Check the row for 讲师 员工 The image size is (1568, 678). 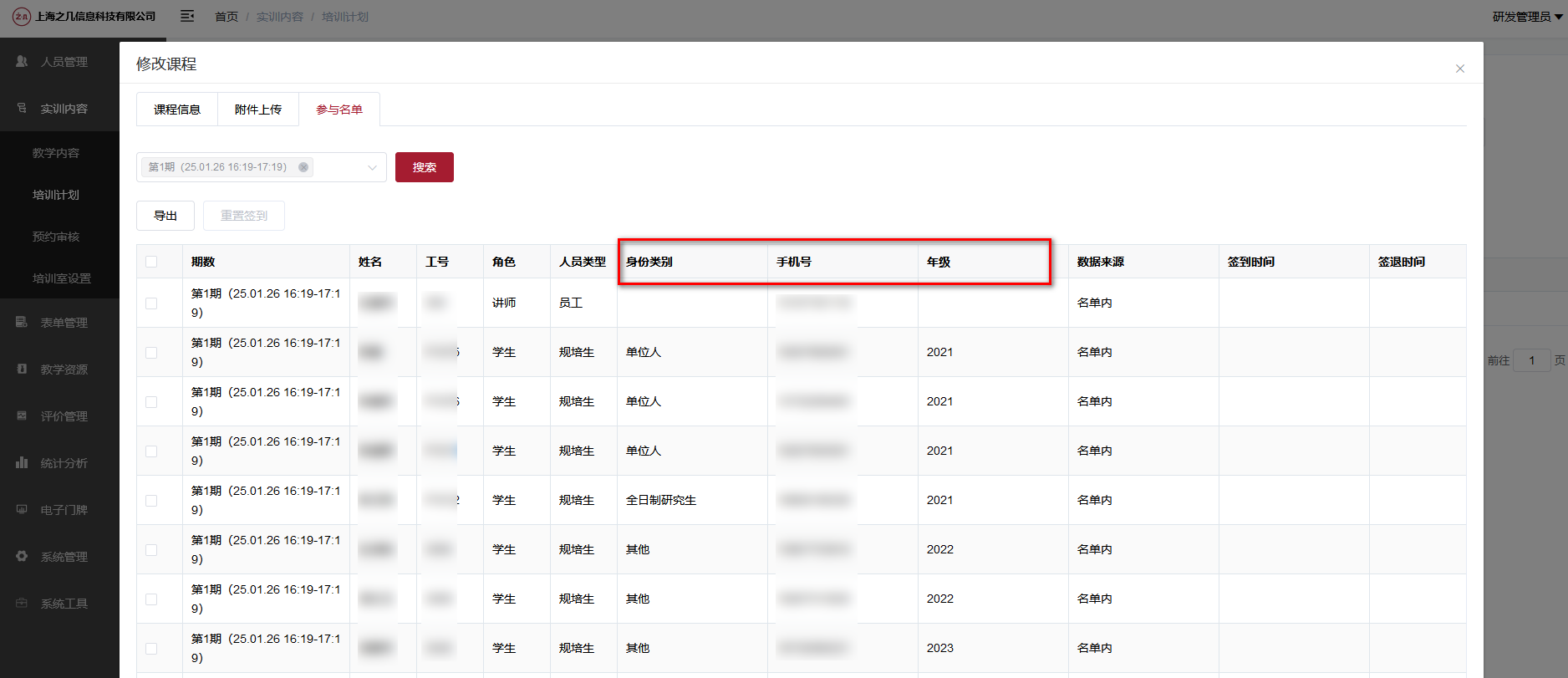151,303
